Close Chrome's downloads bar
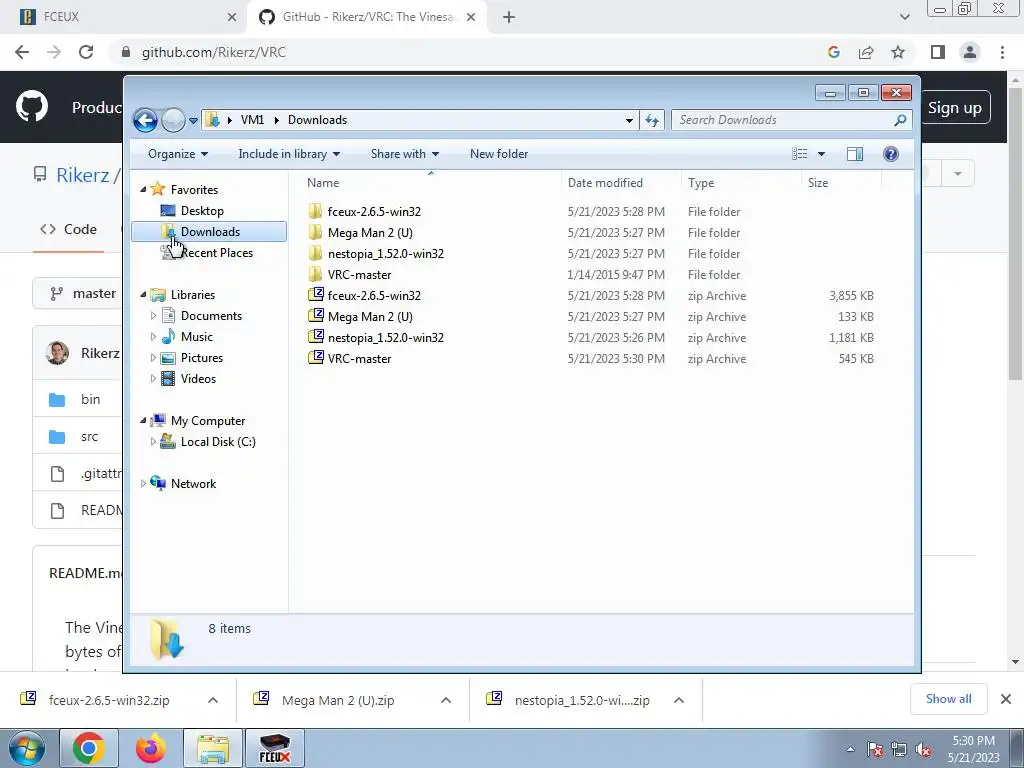This screenshot has width=1024, height=768. coord(1006,699)
